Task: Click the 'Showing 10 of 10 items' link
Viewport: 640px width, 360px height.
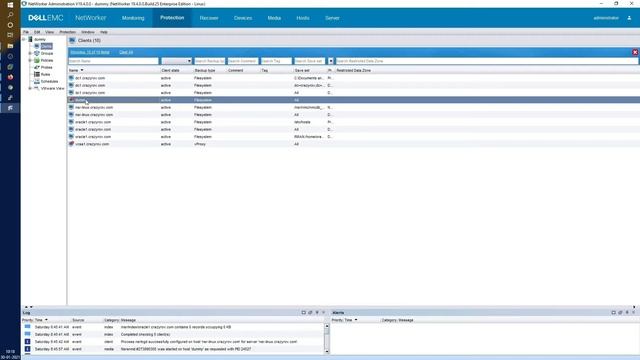Action: pos(90,52)
